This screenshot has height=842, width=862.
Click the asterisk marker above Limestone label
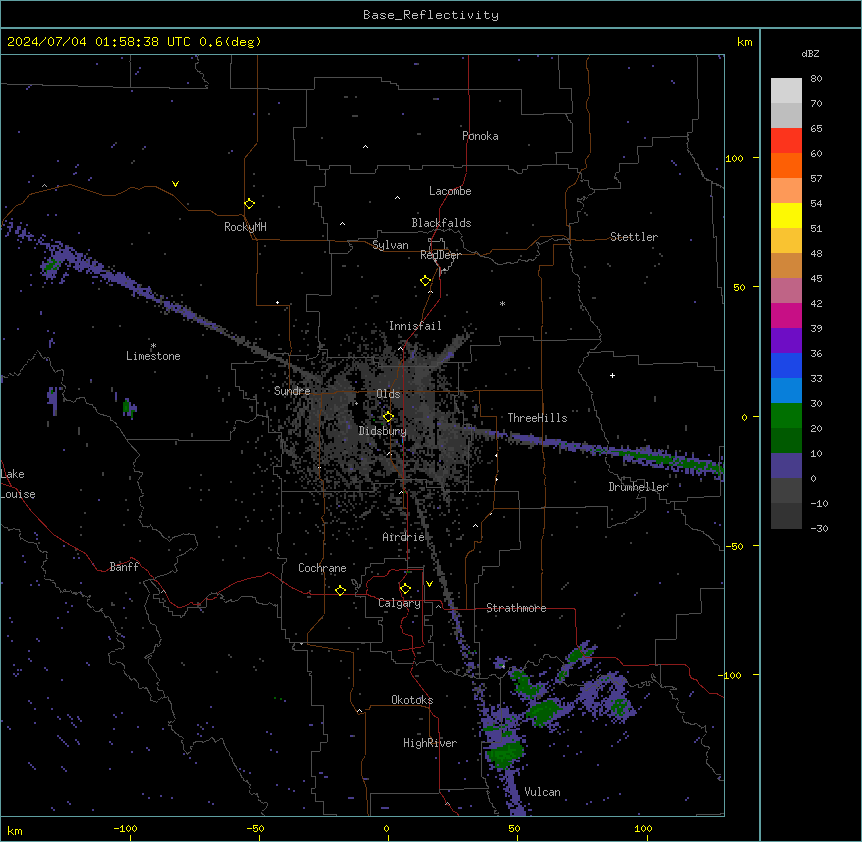pos(153,346)
